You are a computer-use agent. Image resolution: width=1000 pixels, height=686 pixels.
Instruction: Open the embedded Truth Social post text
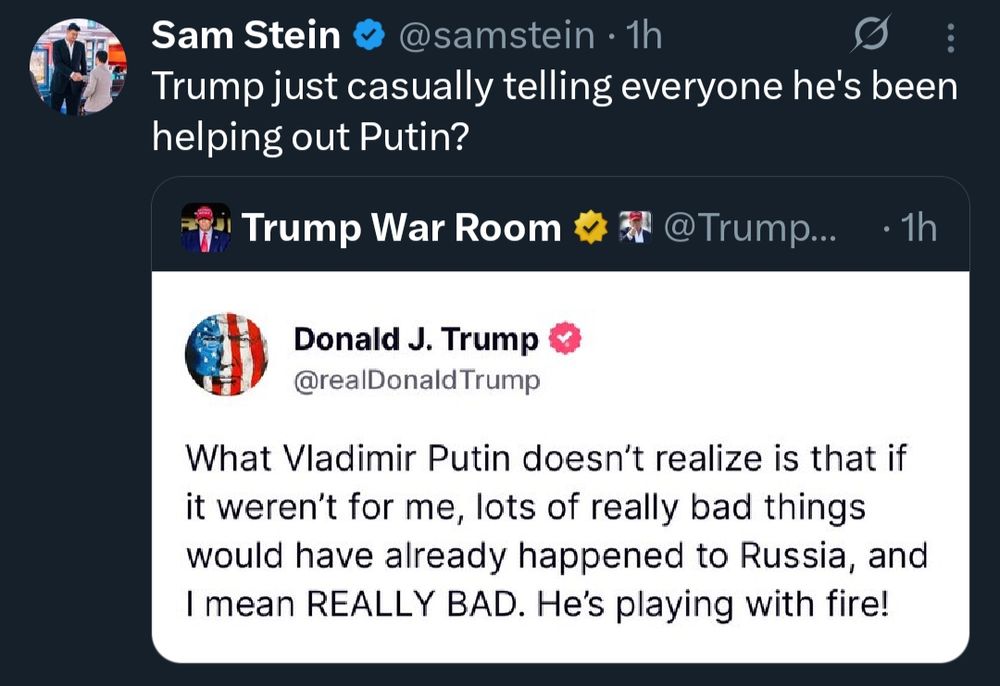pyautogui.click(x=556, y=531)
